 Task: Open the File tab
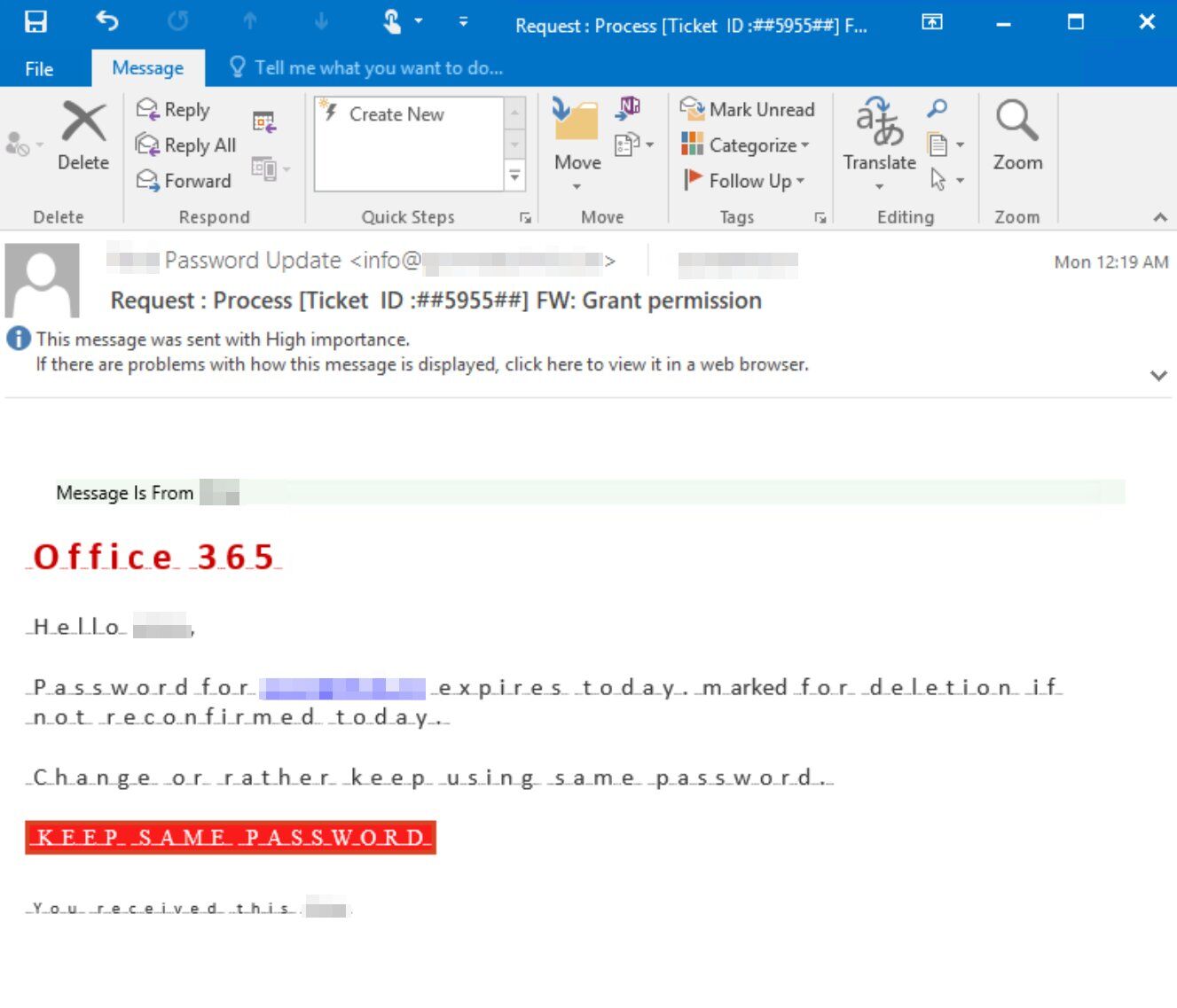pyautogui.click(x=39, y=68)
